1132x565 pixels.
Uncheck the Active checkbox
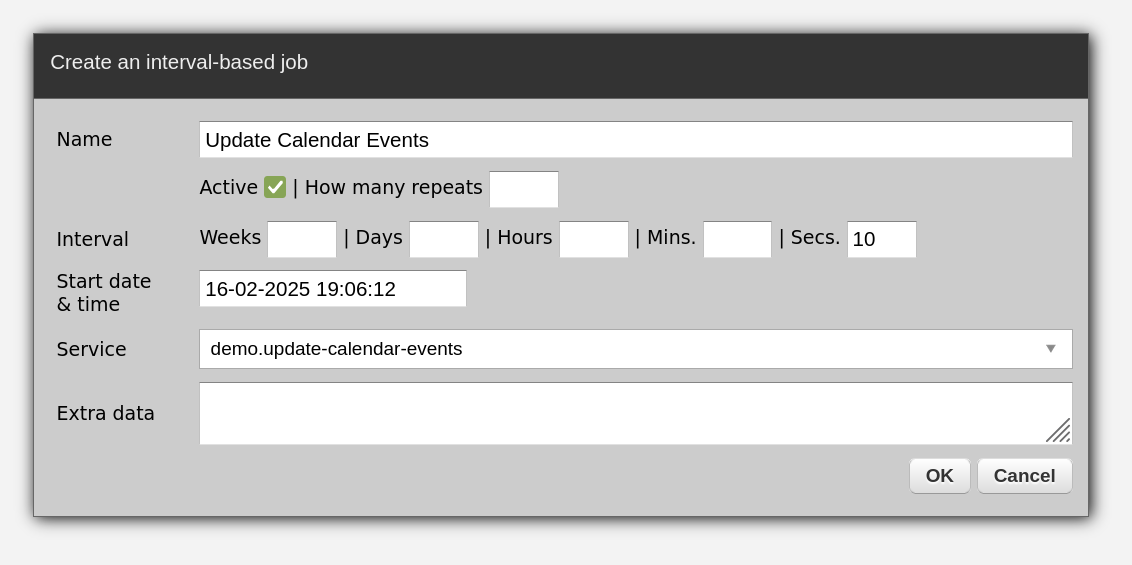[275, 187]
